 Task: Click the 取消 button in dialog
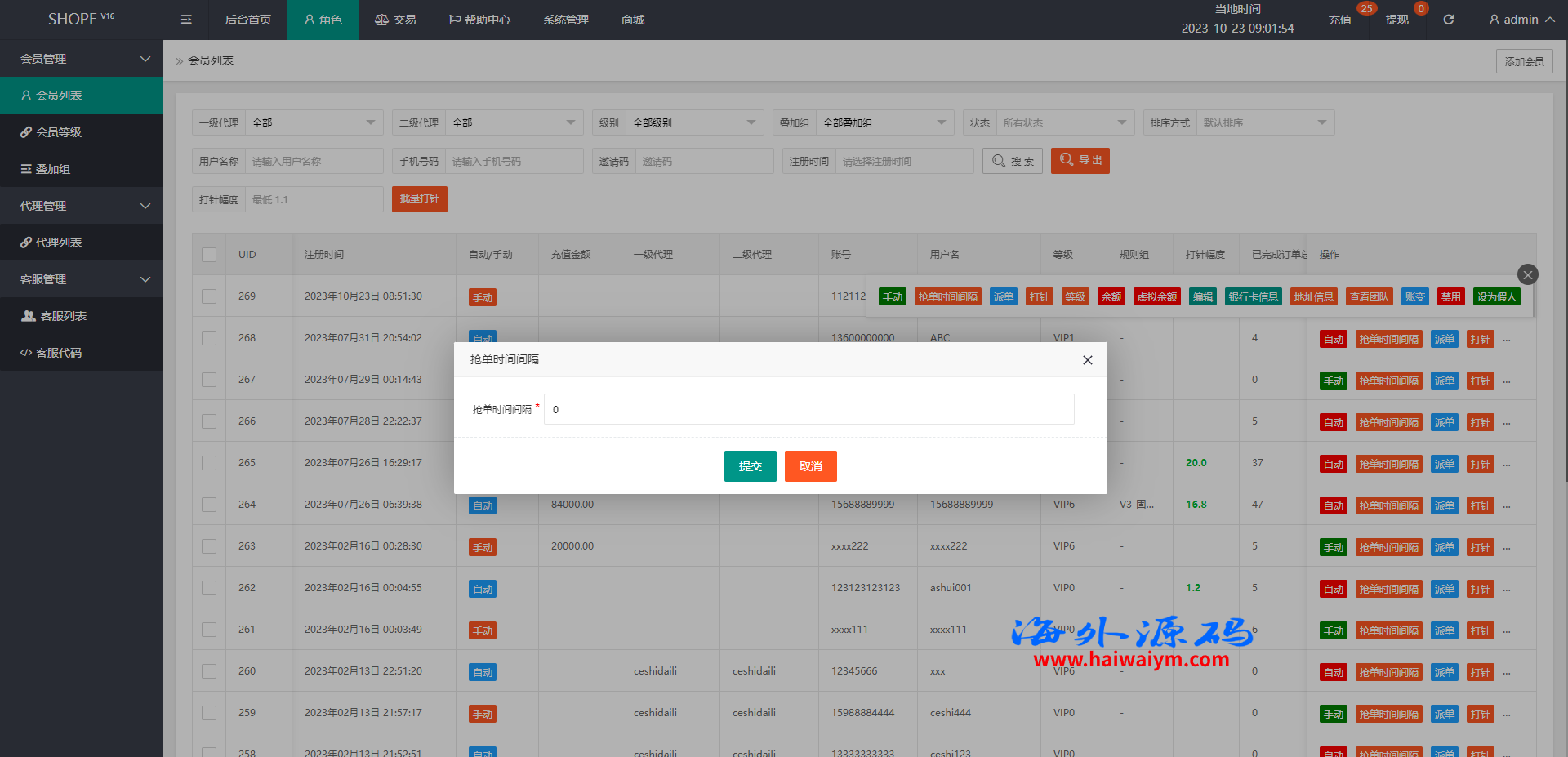pyautogui.click(x=810, y=466)
